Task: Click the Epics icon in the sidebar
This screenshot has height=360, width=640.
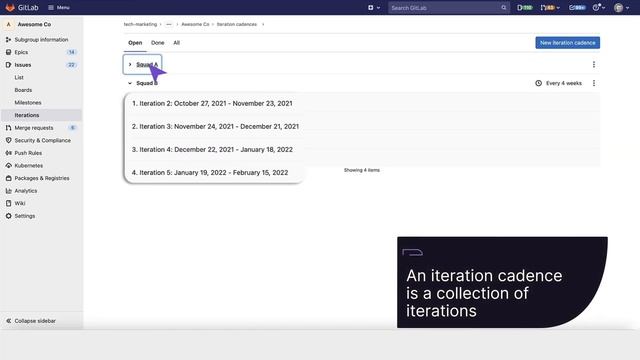Action: click(8, 52)
